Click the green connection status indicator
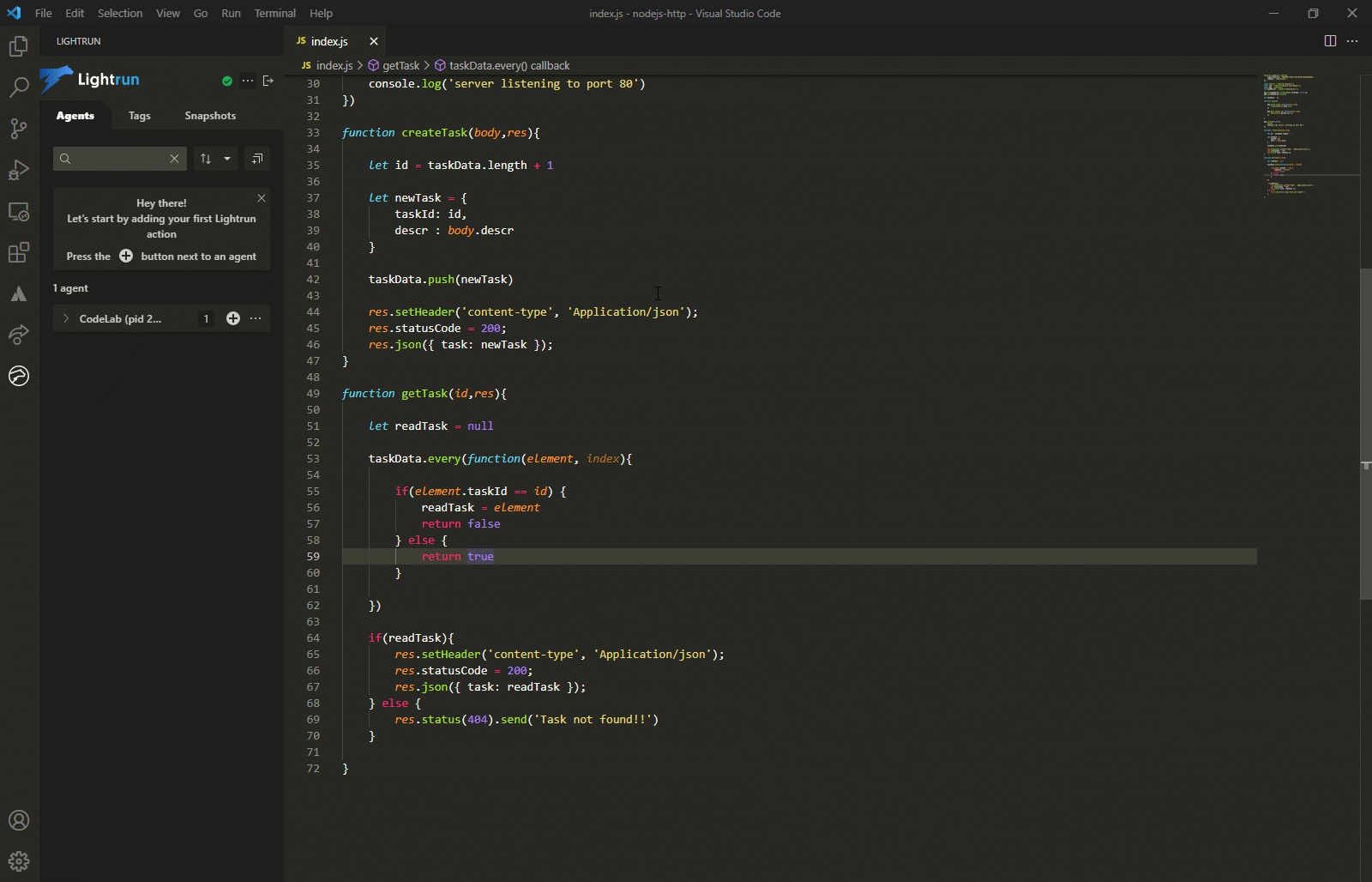 [x=227, y=81]
